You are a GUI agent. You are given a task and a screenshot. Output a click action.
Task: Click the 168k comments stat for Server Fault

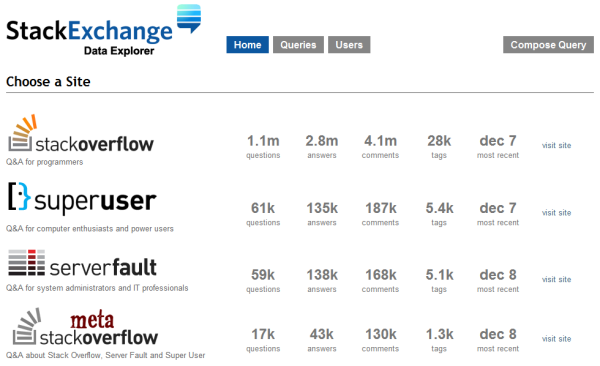point(380,280)
